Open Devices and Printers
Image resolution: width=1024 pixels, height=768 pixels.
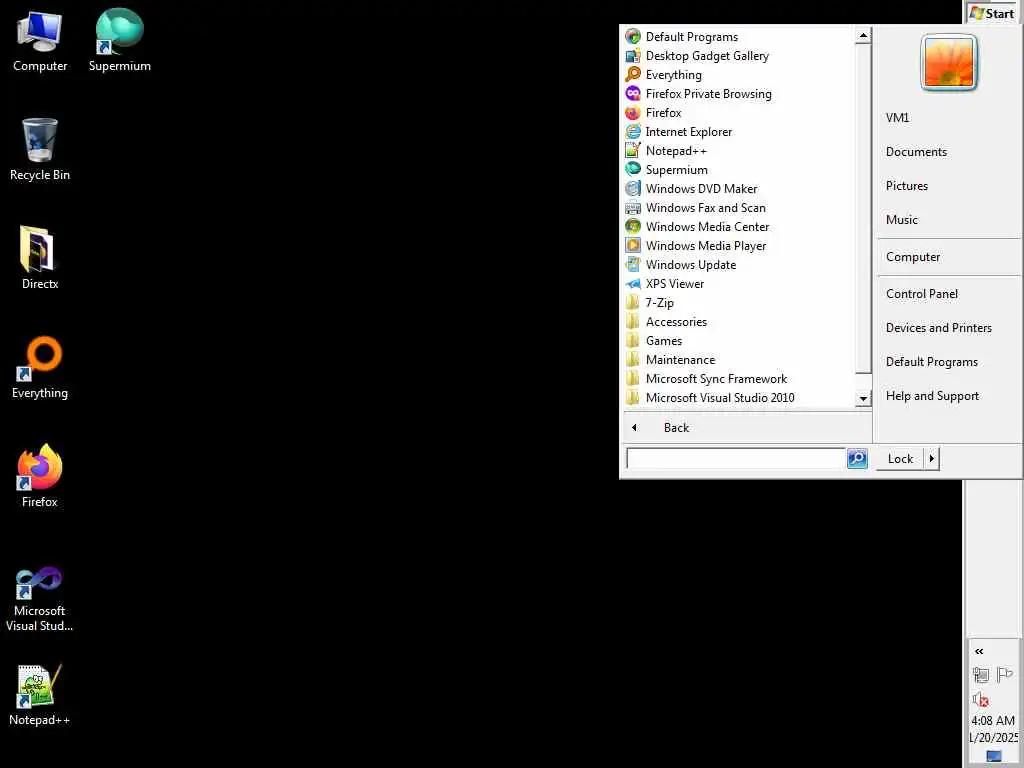(x=938, y=328)
